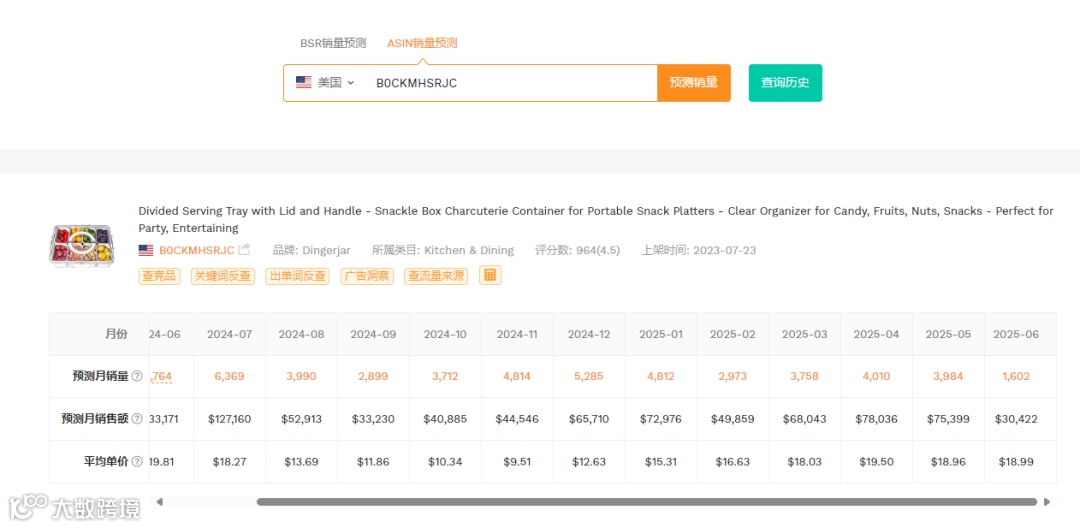1080x528 pixels.
Task: Click the 关键词反查 tag button
Action: [222, 276]
